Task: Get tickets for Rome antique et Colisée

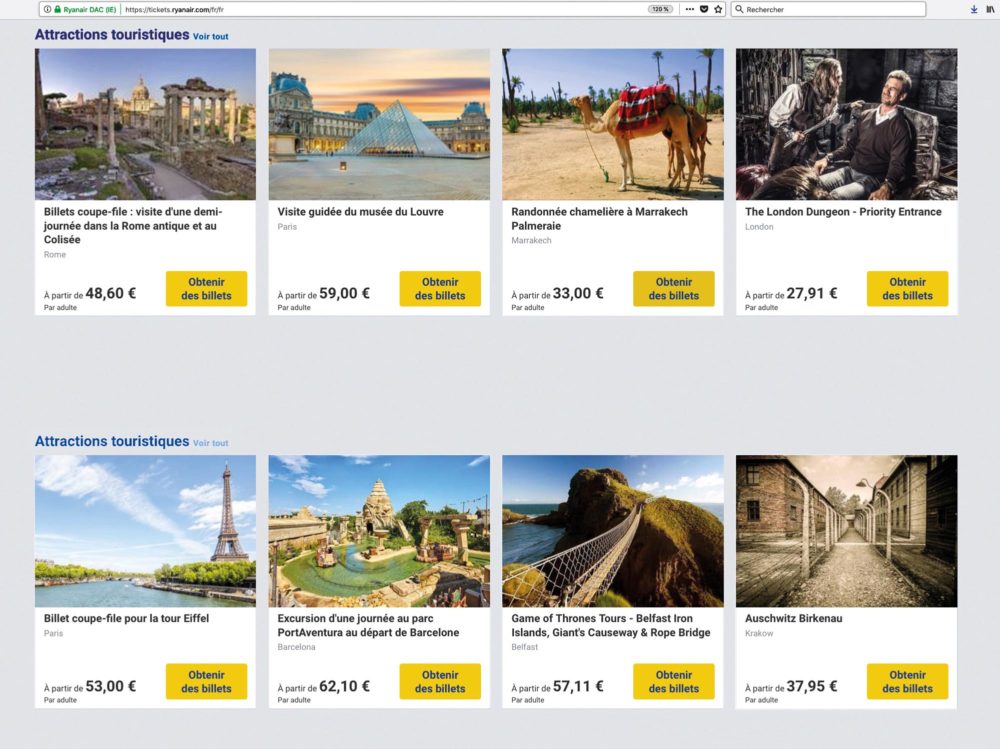Action: [x=206, y=289]
